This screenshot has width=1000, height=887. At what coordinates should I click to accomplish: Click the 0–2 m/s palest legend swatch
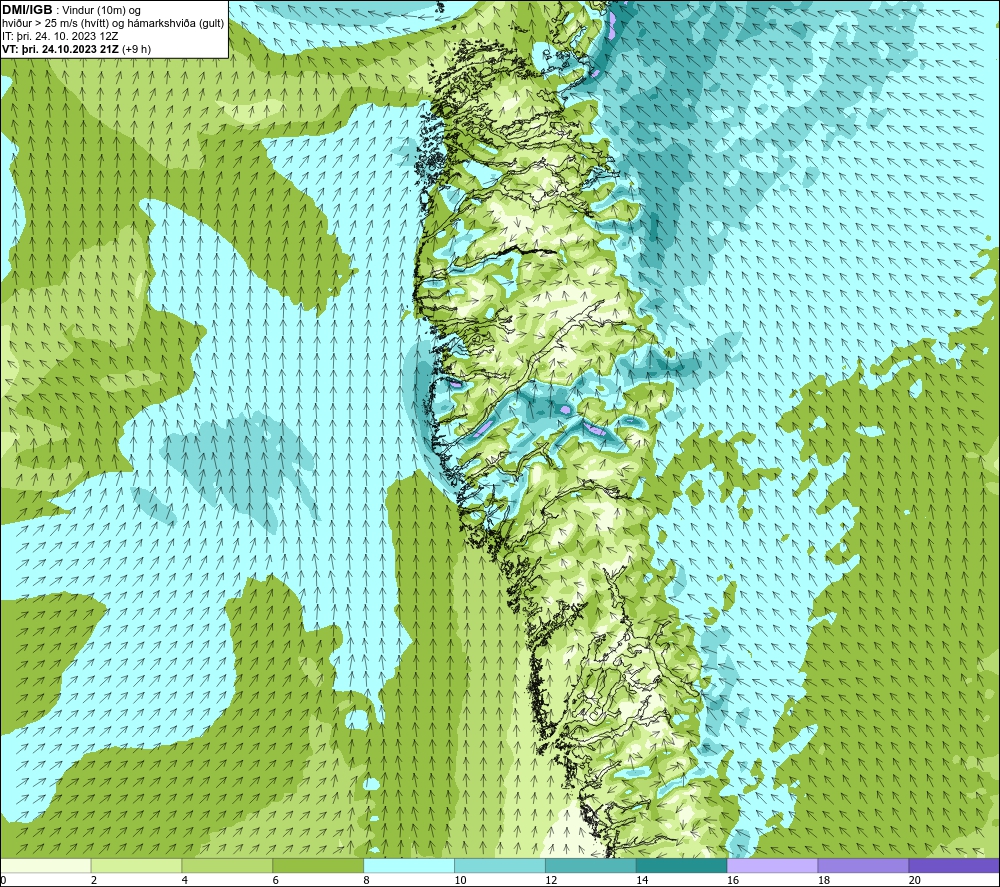(46, 866)
